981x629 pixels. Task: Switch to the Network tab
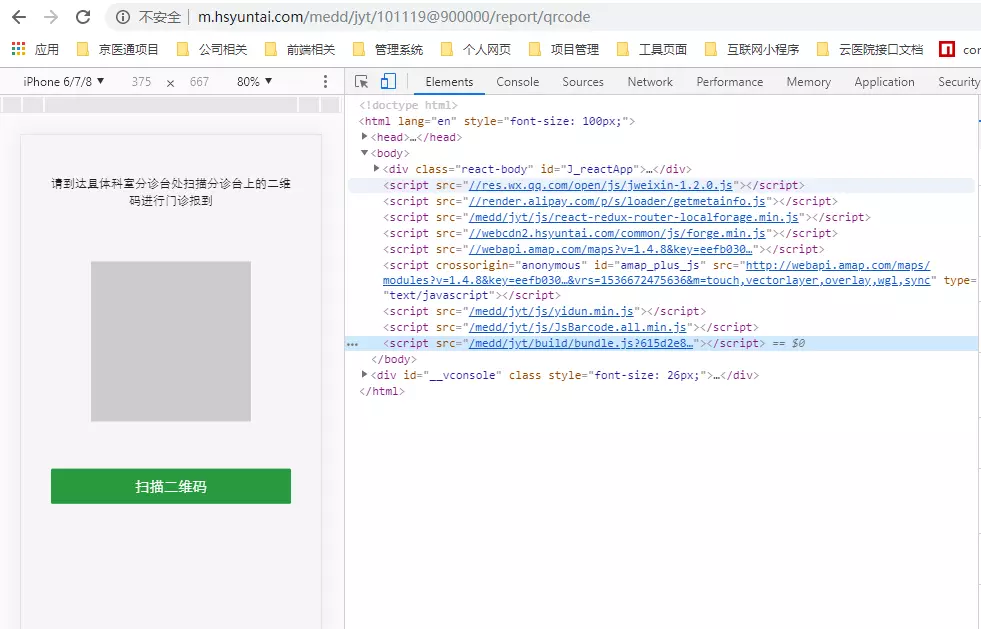(650, 81)
